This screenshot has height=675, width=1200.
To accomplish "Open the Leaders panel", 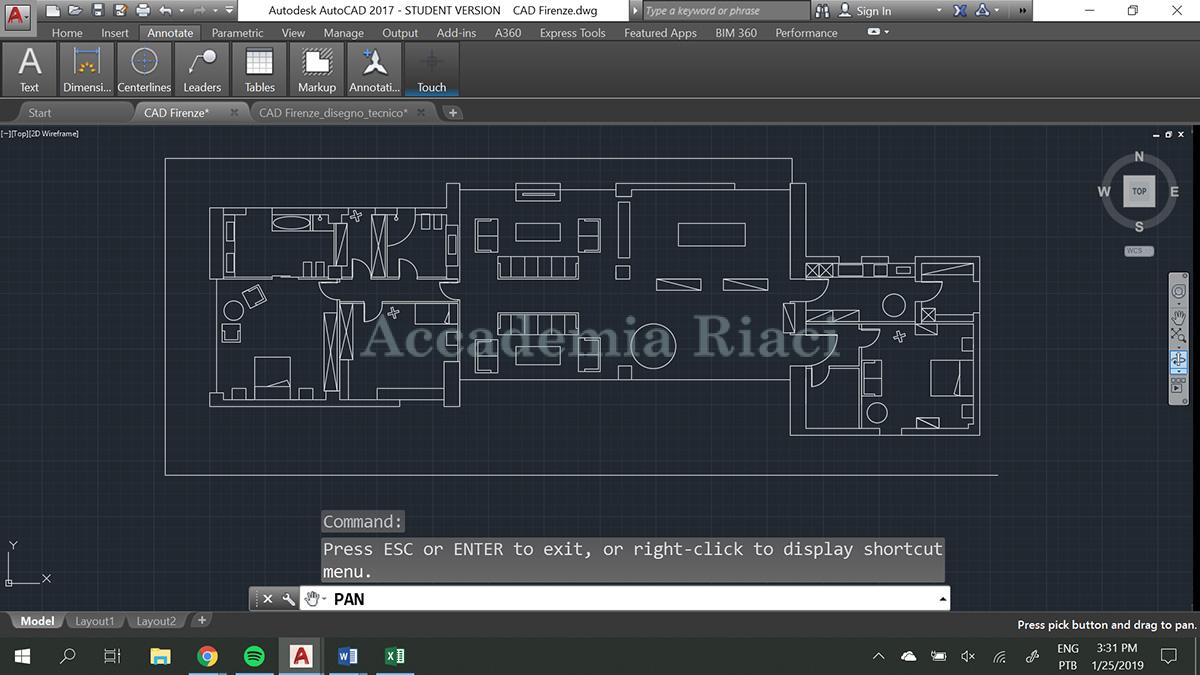I will [202, 70].
